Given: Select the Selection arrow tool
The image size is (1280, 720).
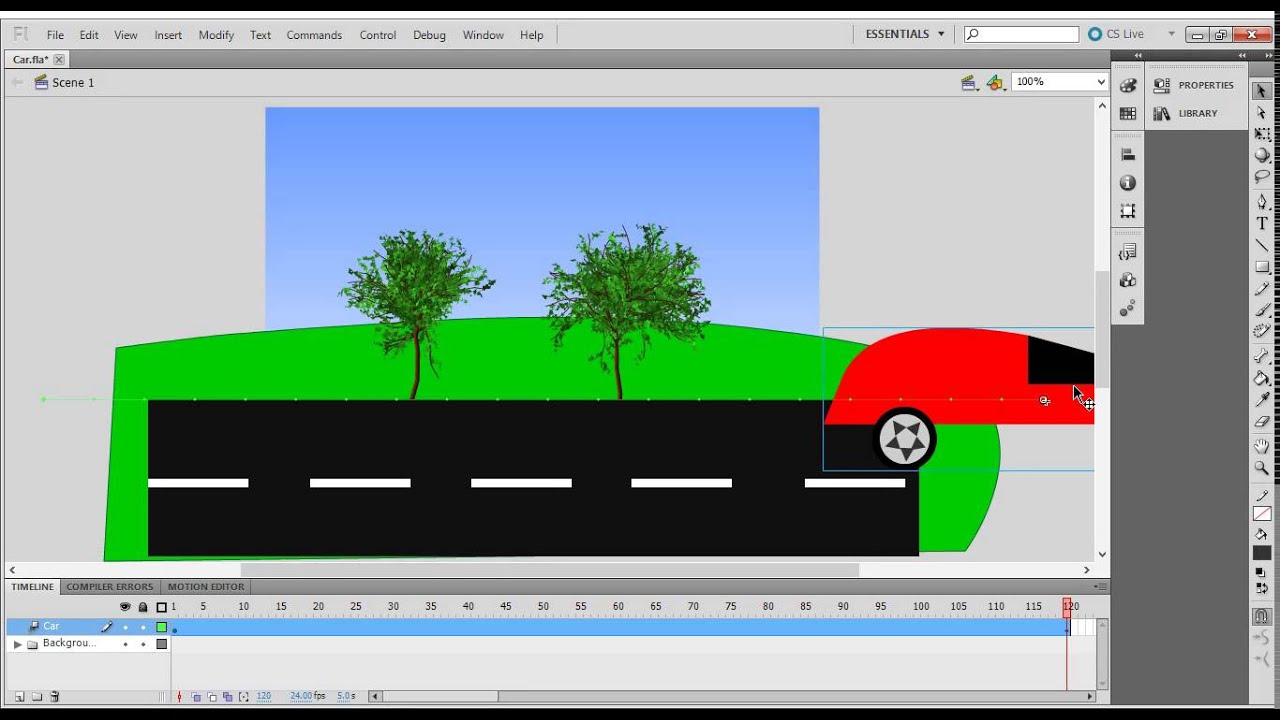Looking at the screenshot, I should pyautogui.click(x=1262, y=91).
